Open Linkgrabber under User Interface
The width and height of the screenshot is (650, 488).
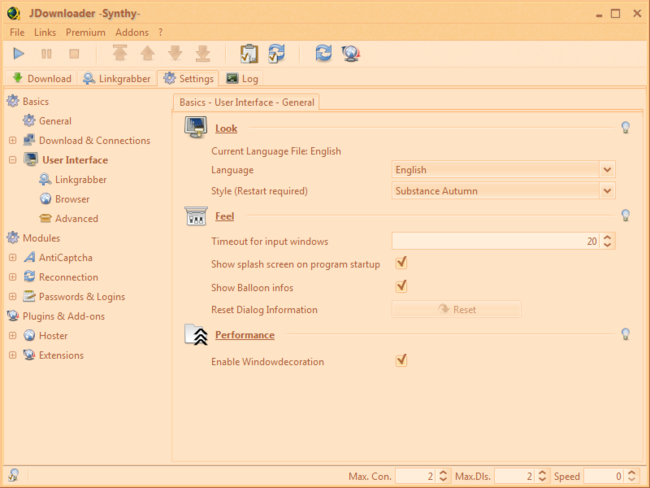click(80, 180)
